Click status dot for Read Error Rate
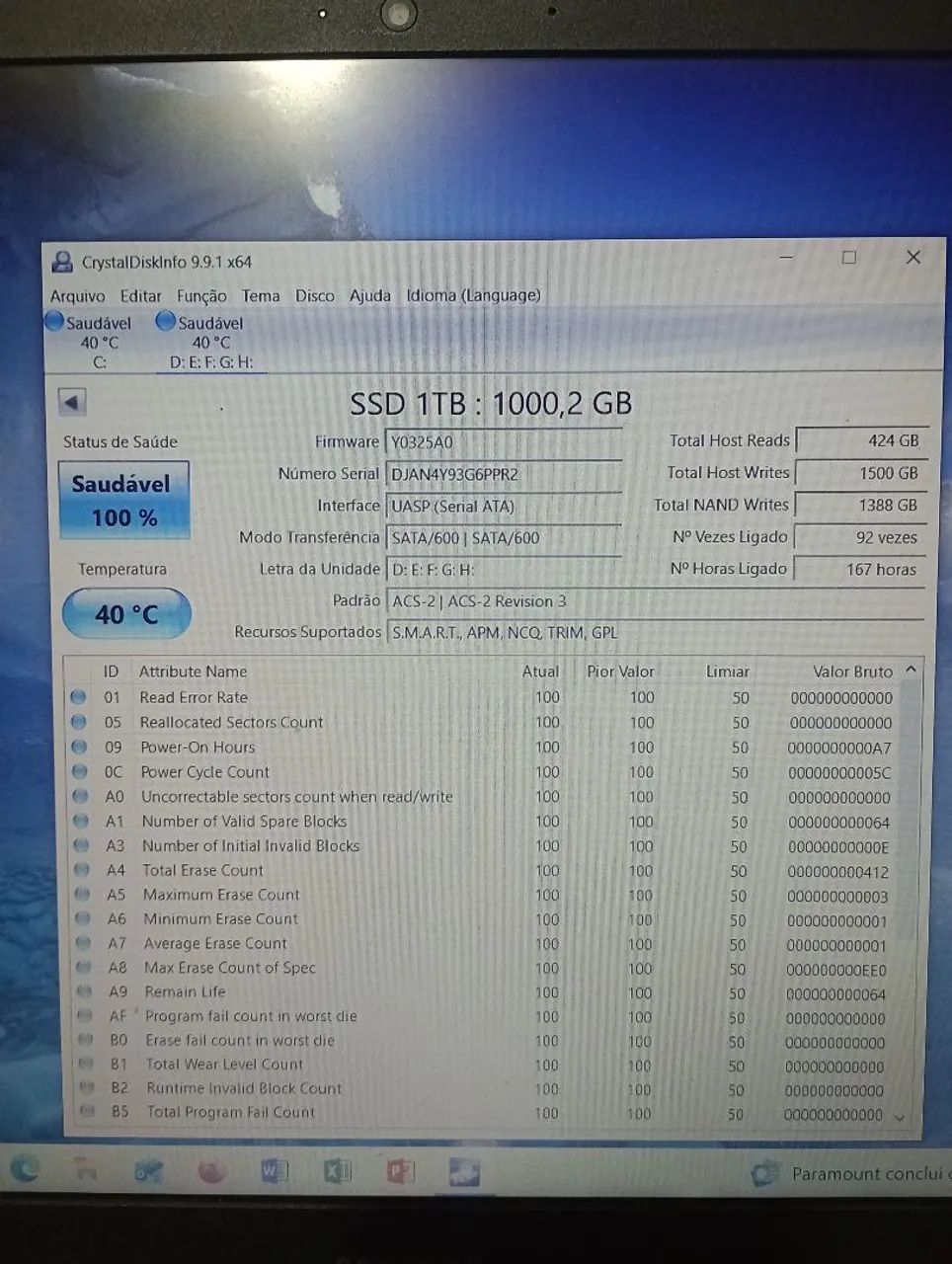This screenshot has height=1264, width=952. click(x=79, y=696)
